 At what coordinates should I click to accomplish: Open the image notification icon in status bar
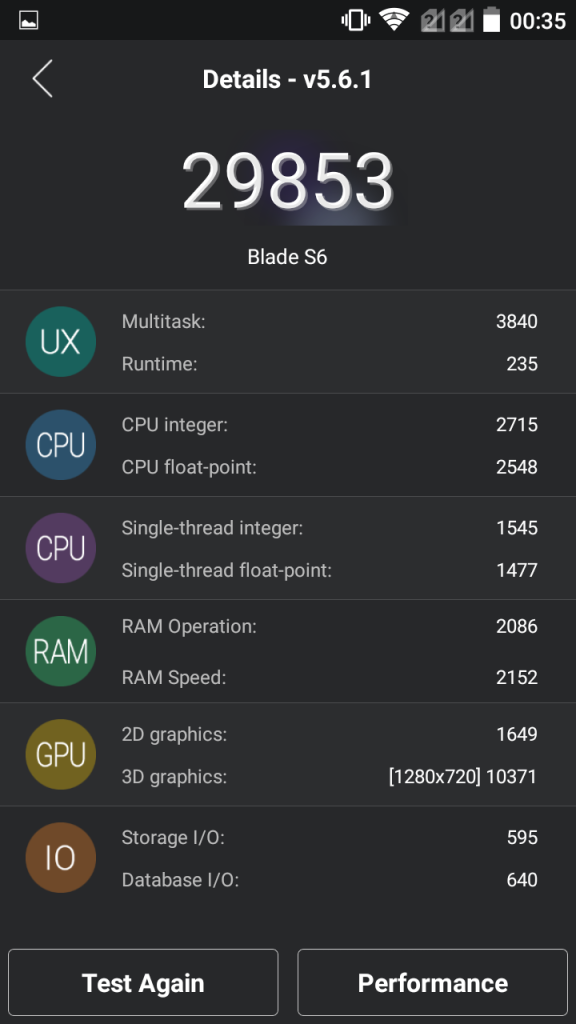(x=29, y=20)
